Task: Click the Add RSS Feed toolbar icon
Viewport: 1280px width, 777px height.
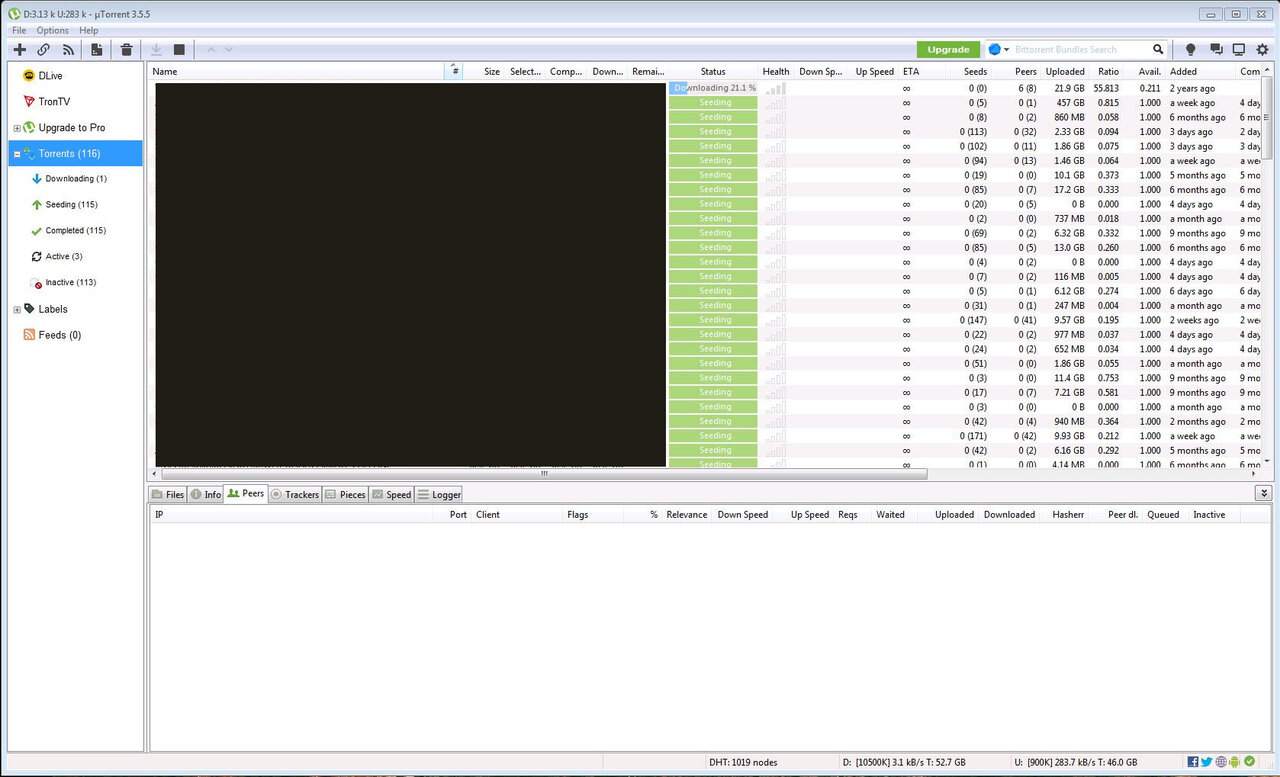Action: pyautogui.click(x=68, y=49)
